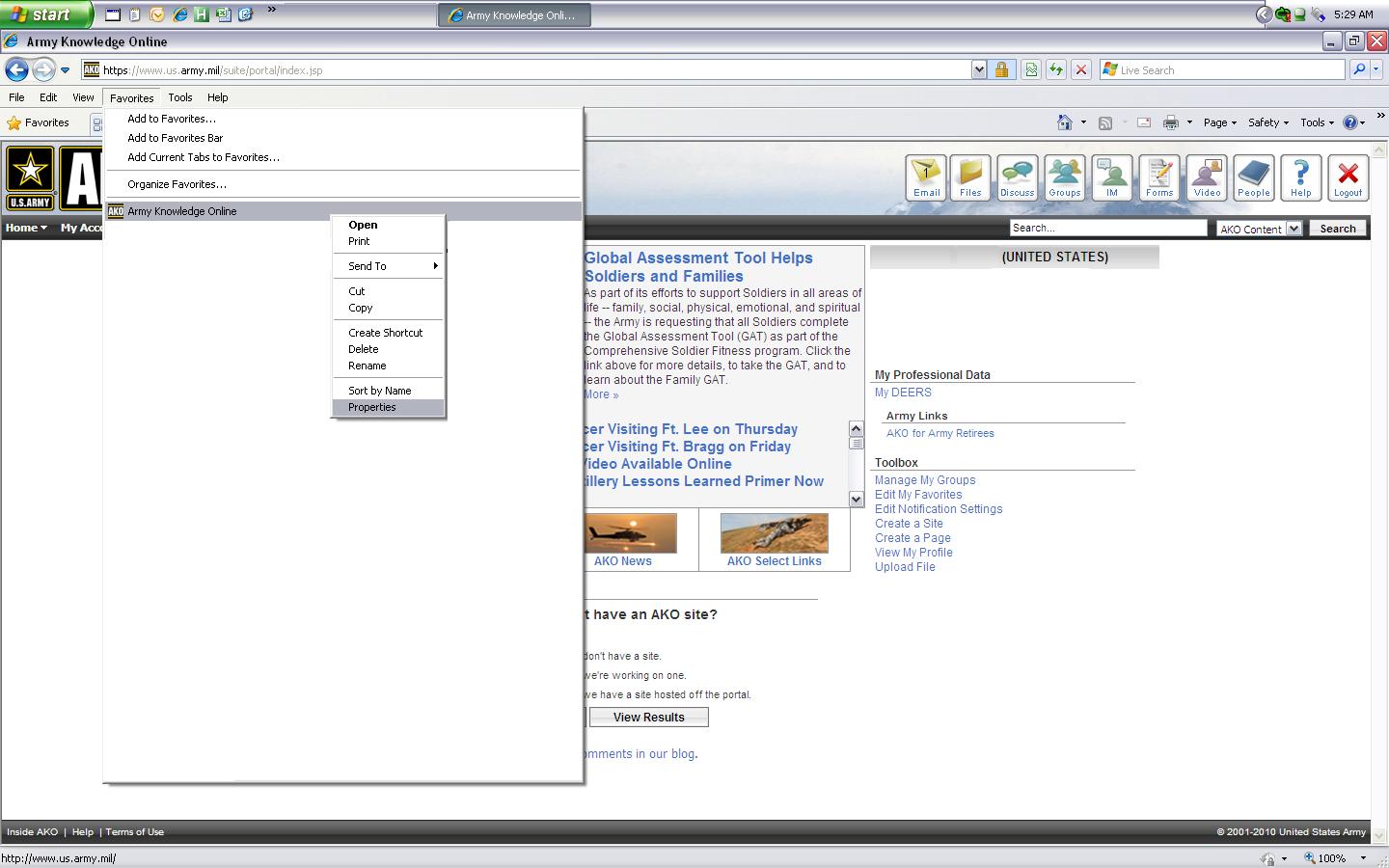Open the Forms icon
Screen dimensions: 1389x868
pos(1158,177)
